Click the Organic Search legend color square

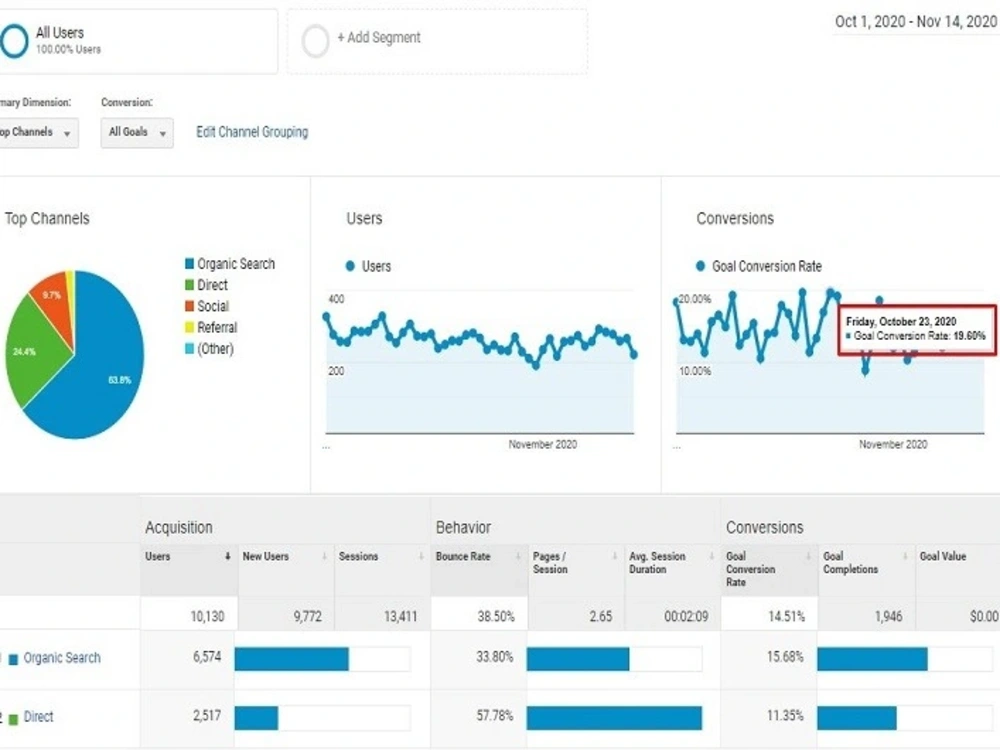pyautogui.click(x=189, y=263)
